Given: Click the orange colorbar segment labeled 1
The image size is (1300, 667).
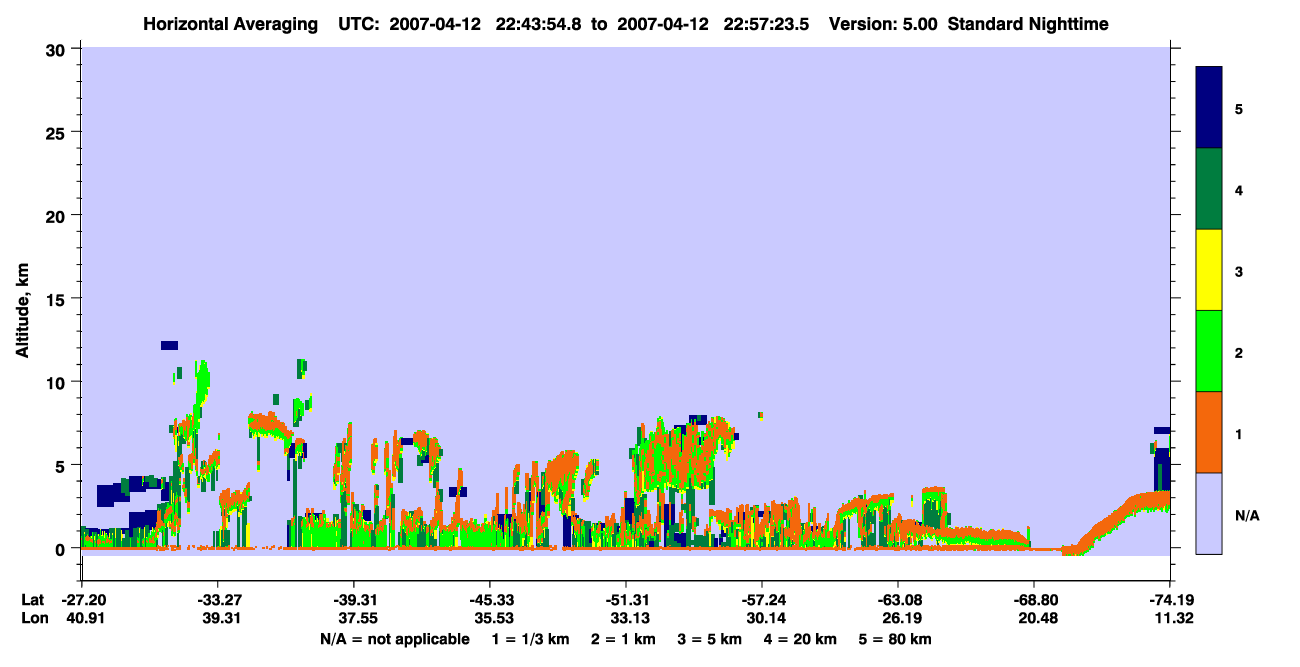Looking at the screenshot, I should [x=1209, y=432].
